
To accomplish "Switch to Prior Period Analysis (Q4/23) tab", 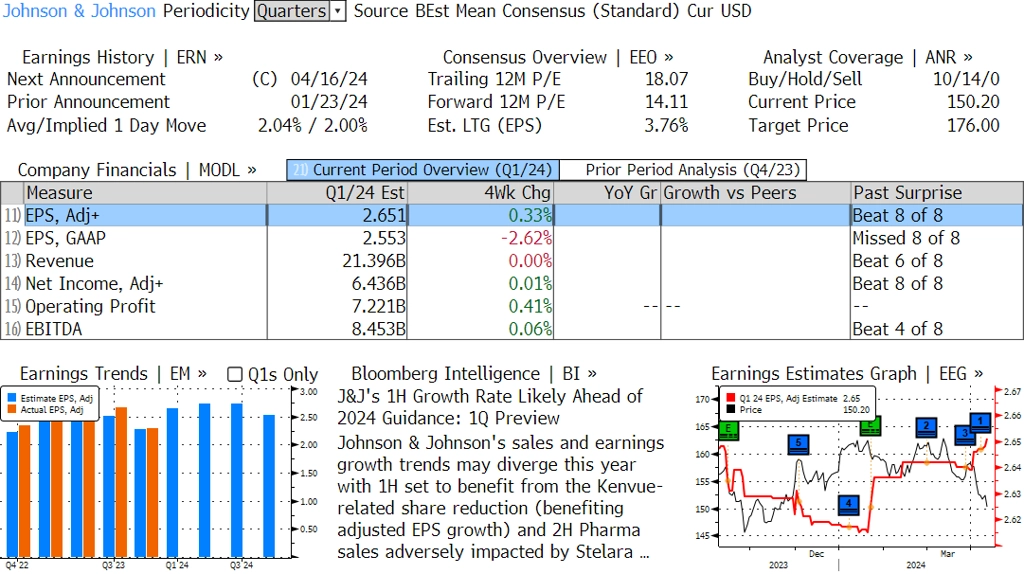I will point(683,170).
